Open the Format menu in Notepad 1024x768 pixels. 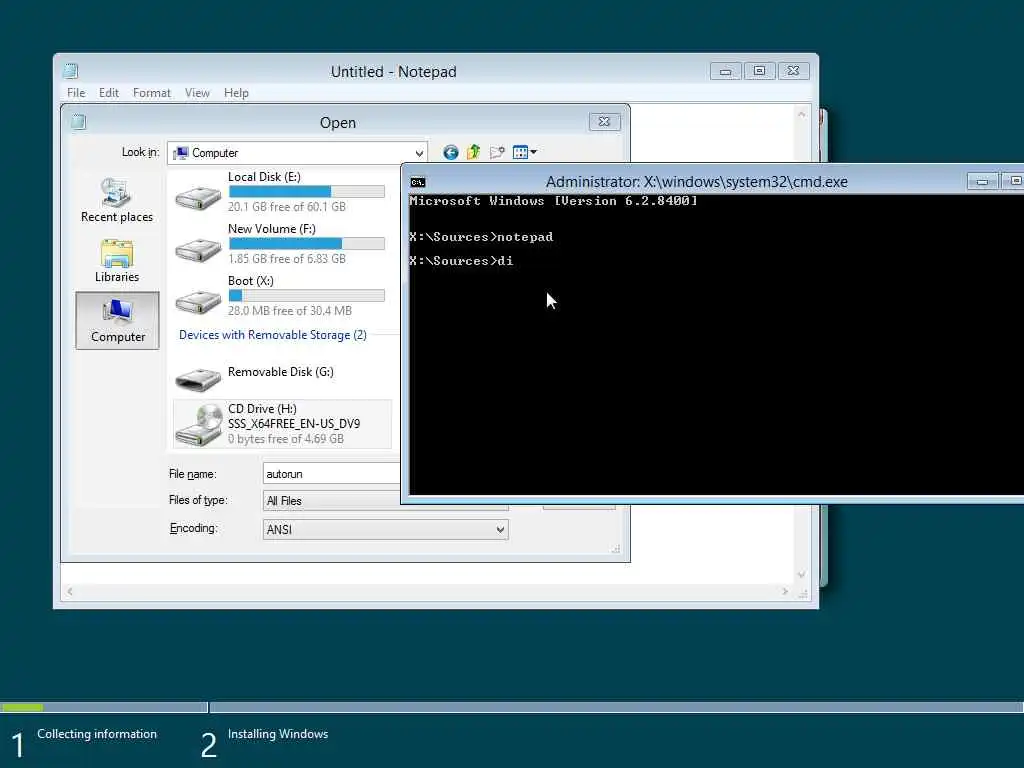(152, 93)
